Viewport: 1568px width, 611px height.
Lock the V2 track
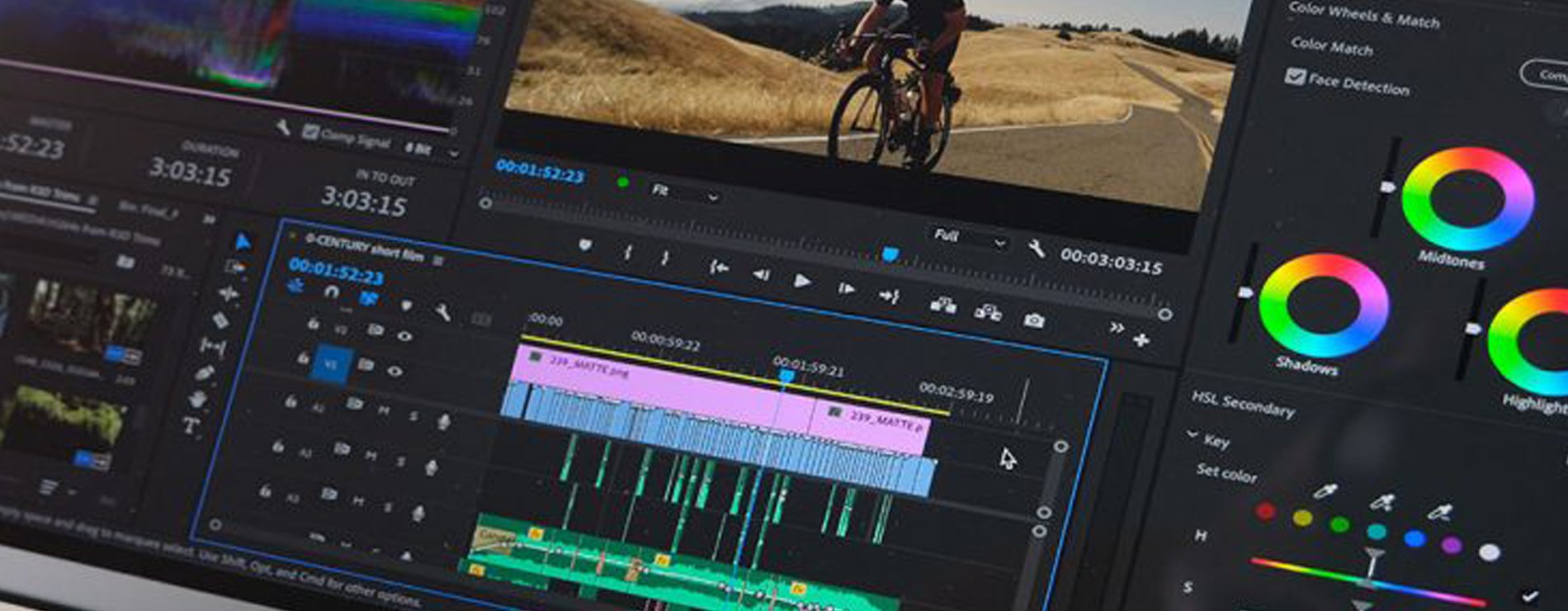(x=313, y=324)
